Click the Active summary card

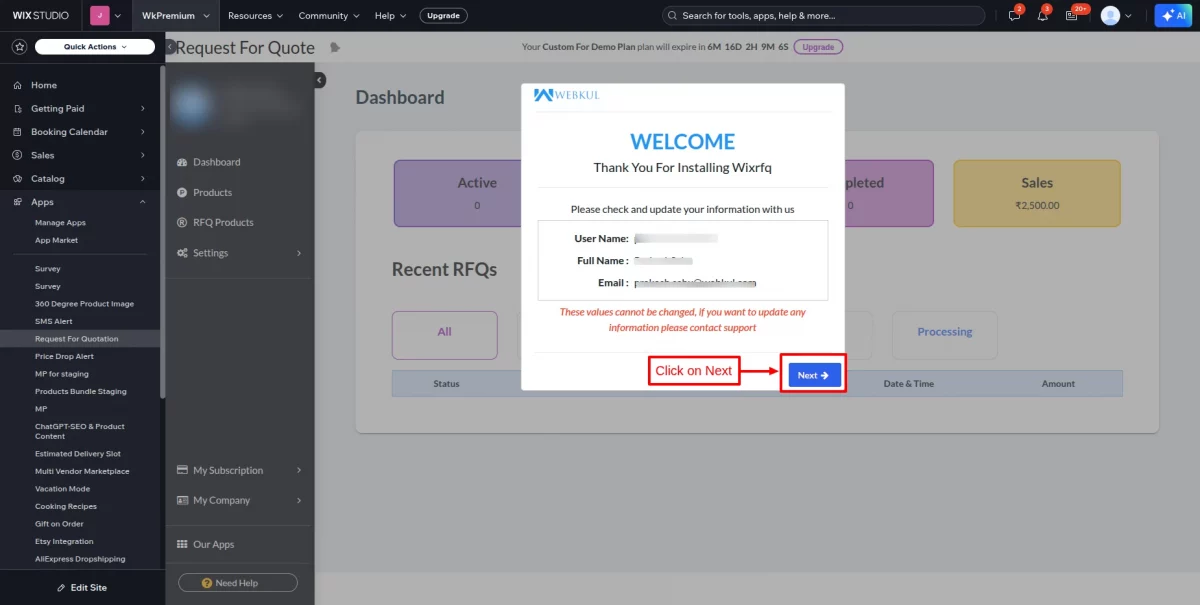(455, 193)
